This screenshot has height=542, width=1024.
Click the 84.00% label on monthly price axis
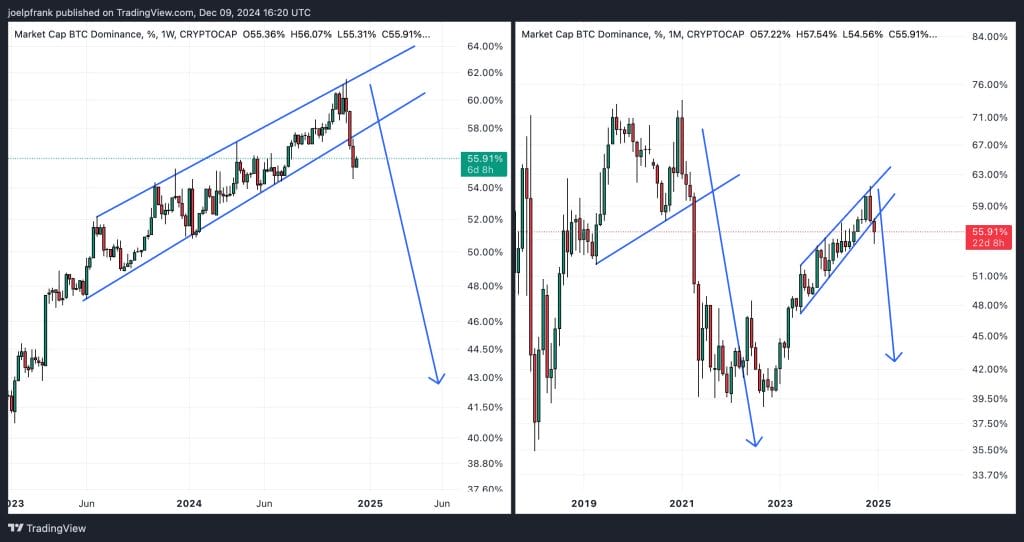[x=985, y=38]
